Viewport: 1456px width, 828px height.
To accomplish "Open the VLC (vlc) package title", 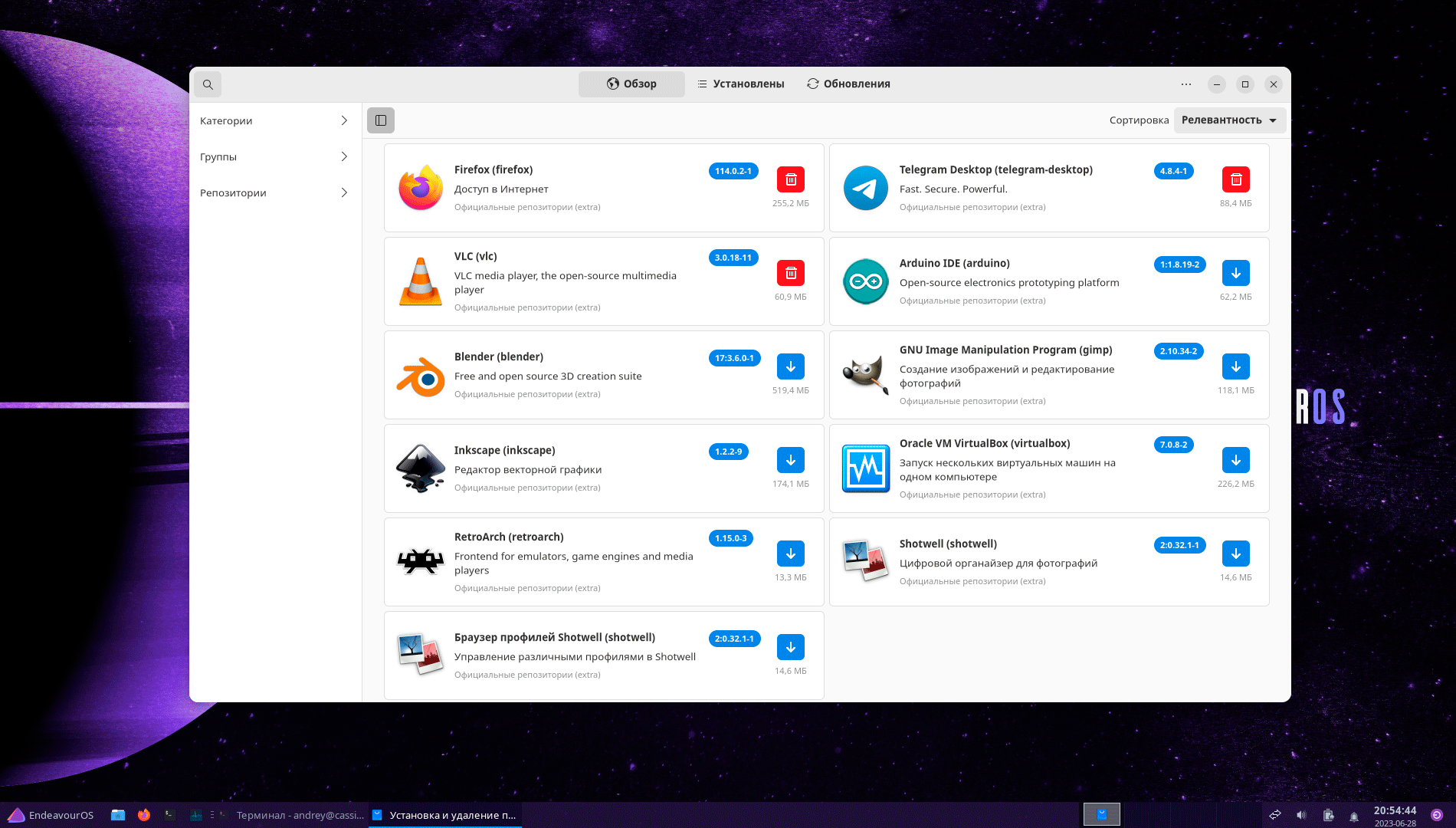I will tap(476, 256).
